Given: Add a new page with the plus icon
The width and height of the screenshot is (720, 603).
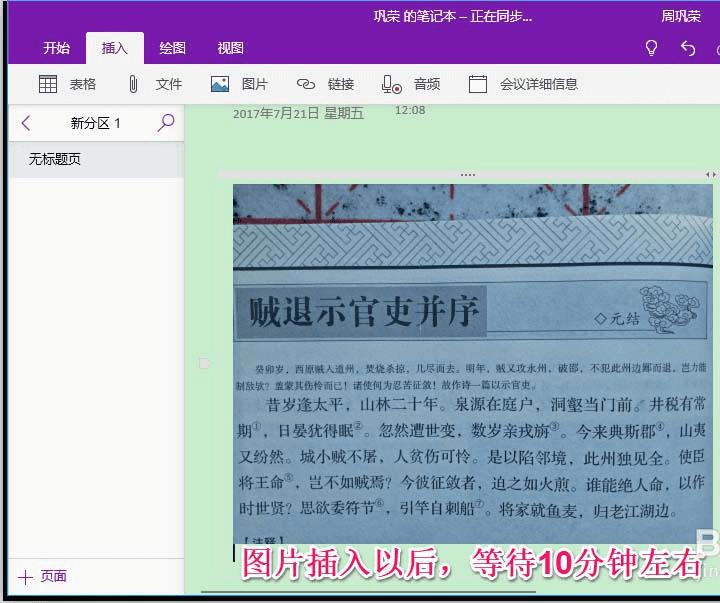Looking at the screenshot, I should click(25, 577).
